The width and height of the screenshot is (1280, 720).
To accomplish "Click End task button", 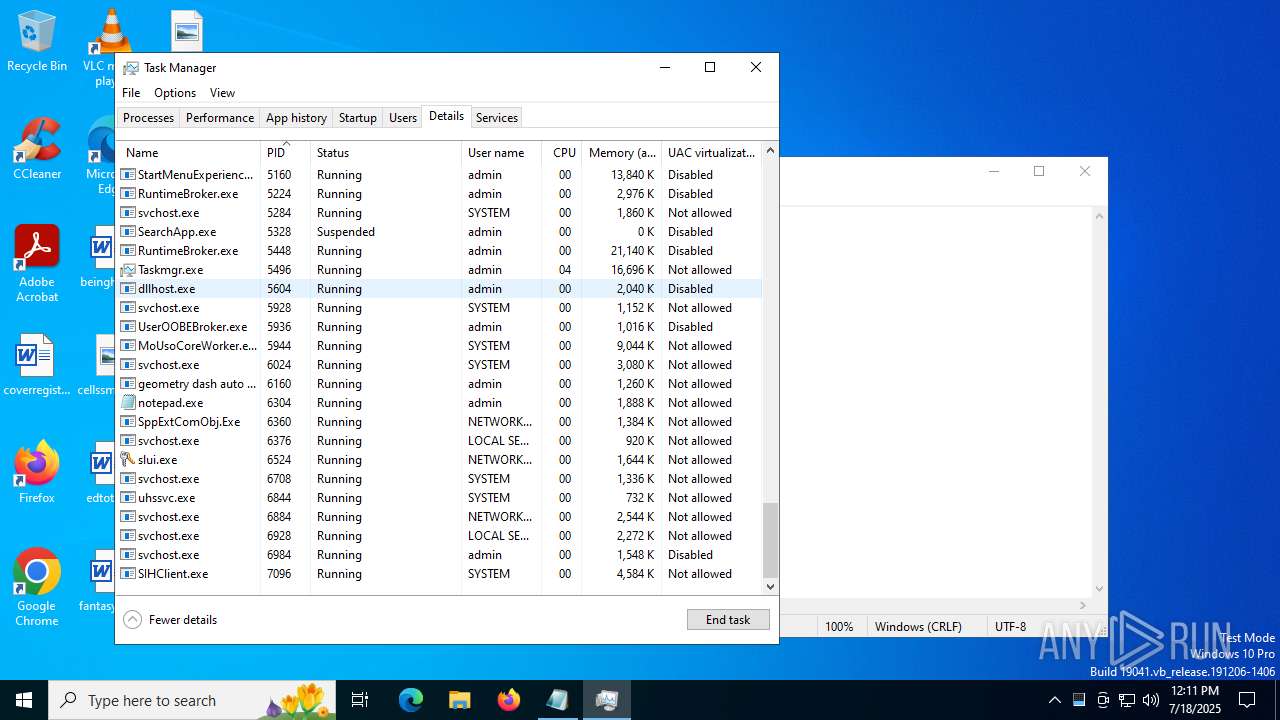I will pyautogui.click(x=728, y=620).
